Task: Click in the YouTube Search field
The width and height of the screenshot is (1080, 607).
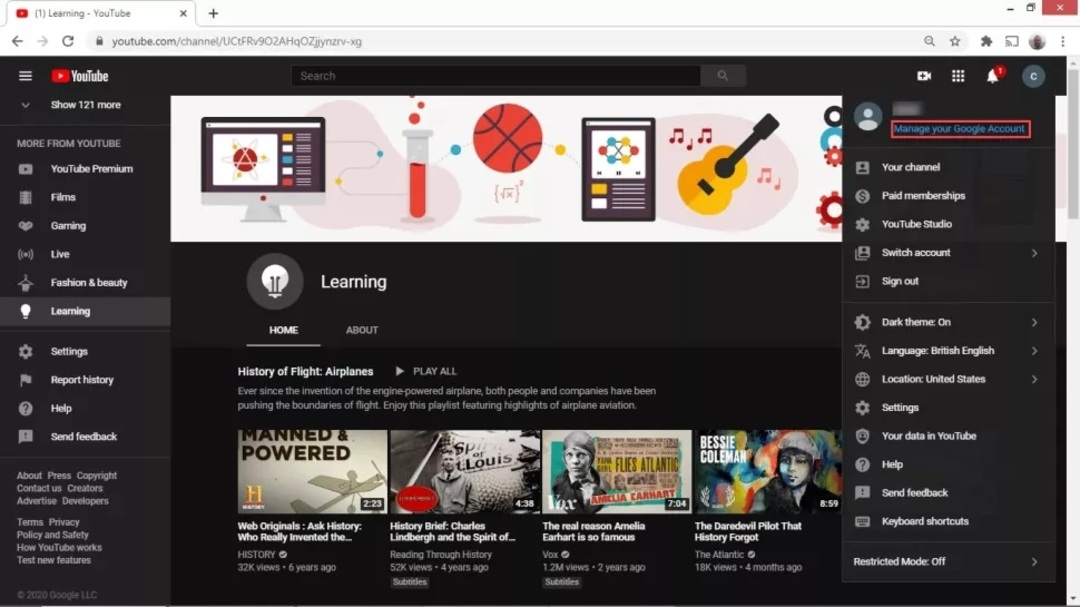Action: click(496, 76)
